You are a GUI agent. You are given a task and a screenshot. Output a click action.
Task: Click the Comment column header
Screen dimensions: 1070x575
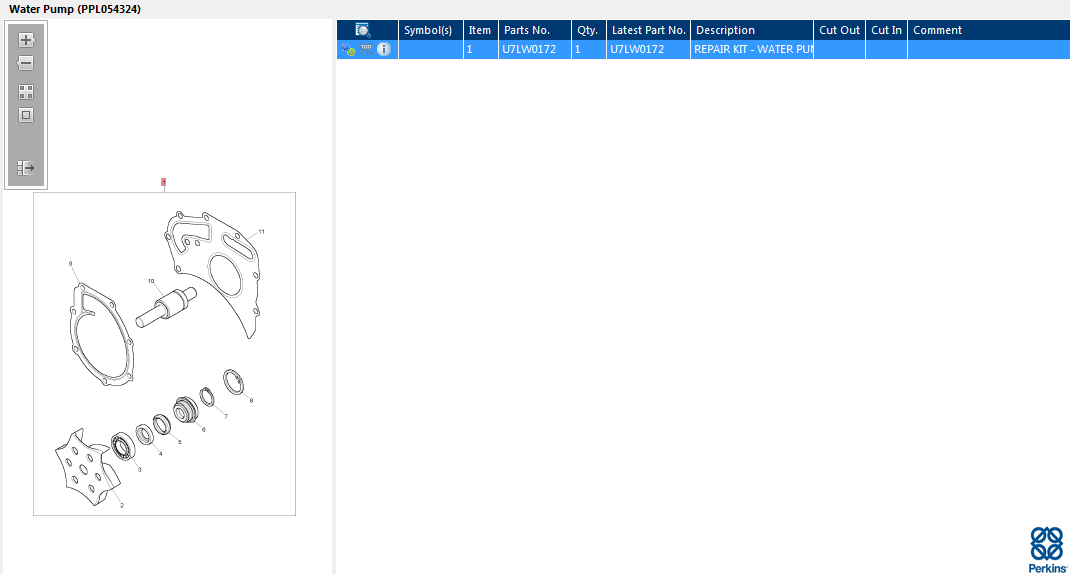pos(989,30)
